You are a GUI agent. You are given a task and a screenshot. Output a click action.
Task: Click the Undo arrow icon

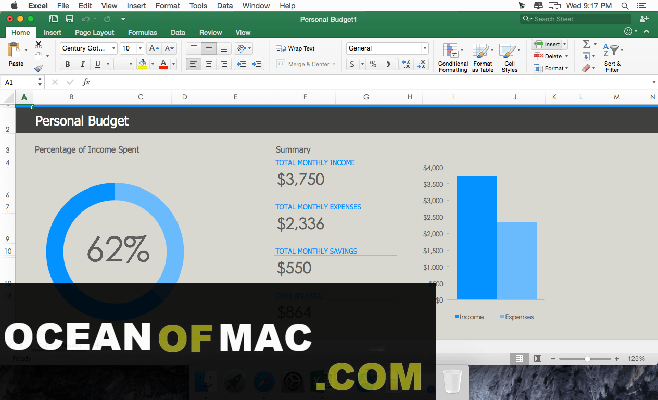tap(86, 19)
